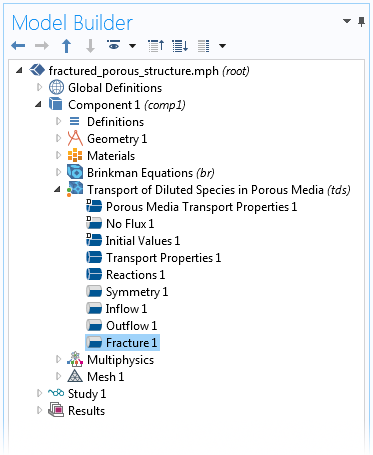Click the Multiphysics node icon
This screenshot has height=455, width=373.
[x=75, y=359]
